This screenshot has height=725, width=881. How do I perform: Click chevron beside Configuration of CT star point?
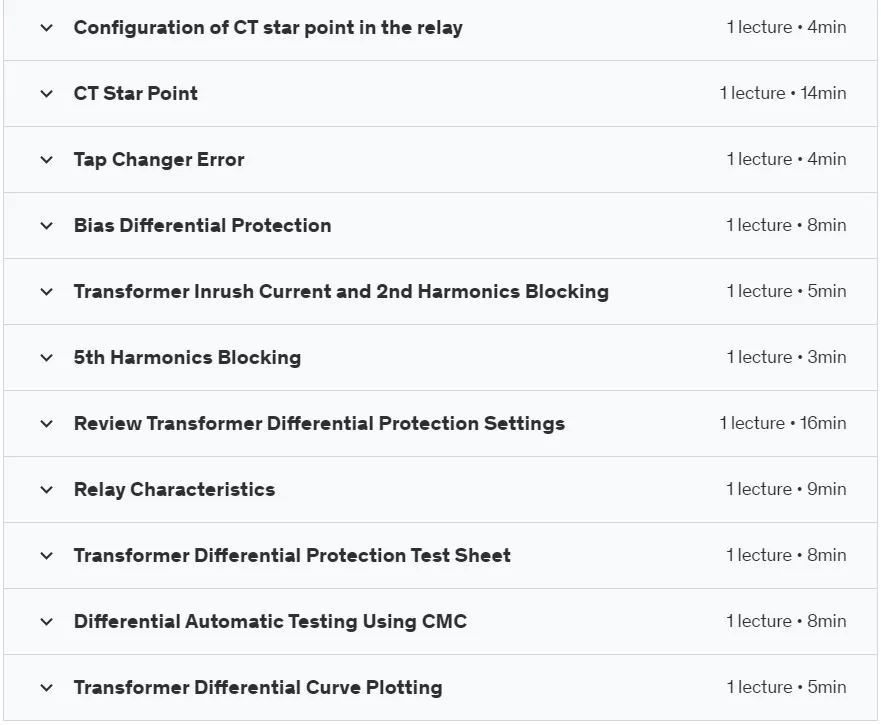(47, 28)
